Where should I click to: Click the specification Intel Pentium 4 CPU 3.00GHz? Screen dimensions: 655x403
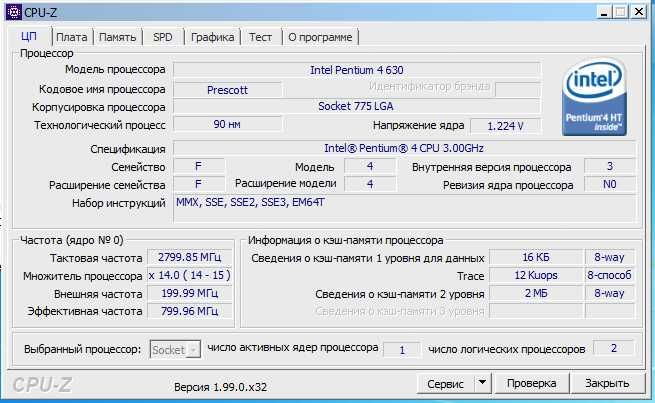(404, 148)
